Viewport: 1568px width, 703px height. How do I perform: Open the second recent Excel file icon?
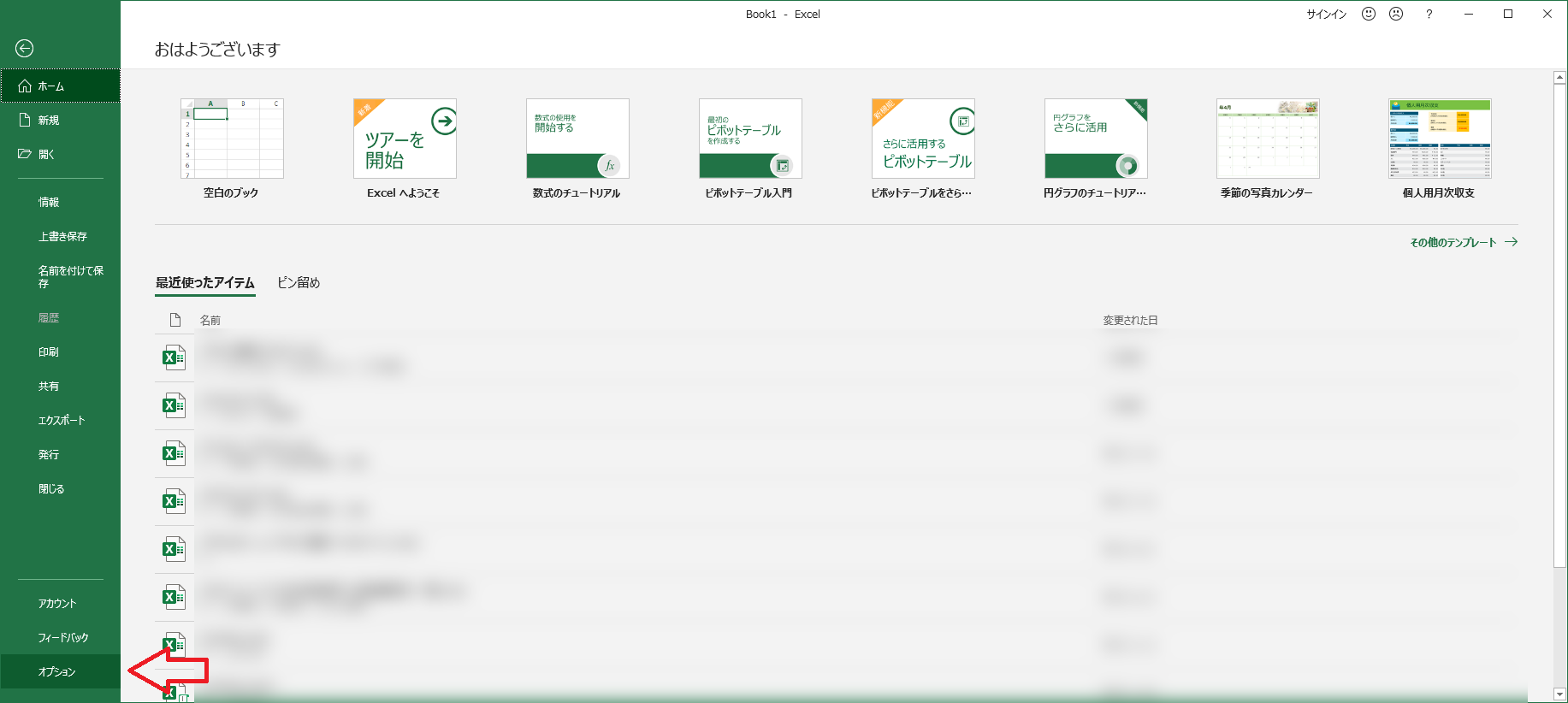tap(174, 405)
